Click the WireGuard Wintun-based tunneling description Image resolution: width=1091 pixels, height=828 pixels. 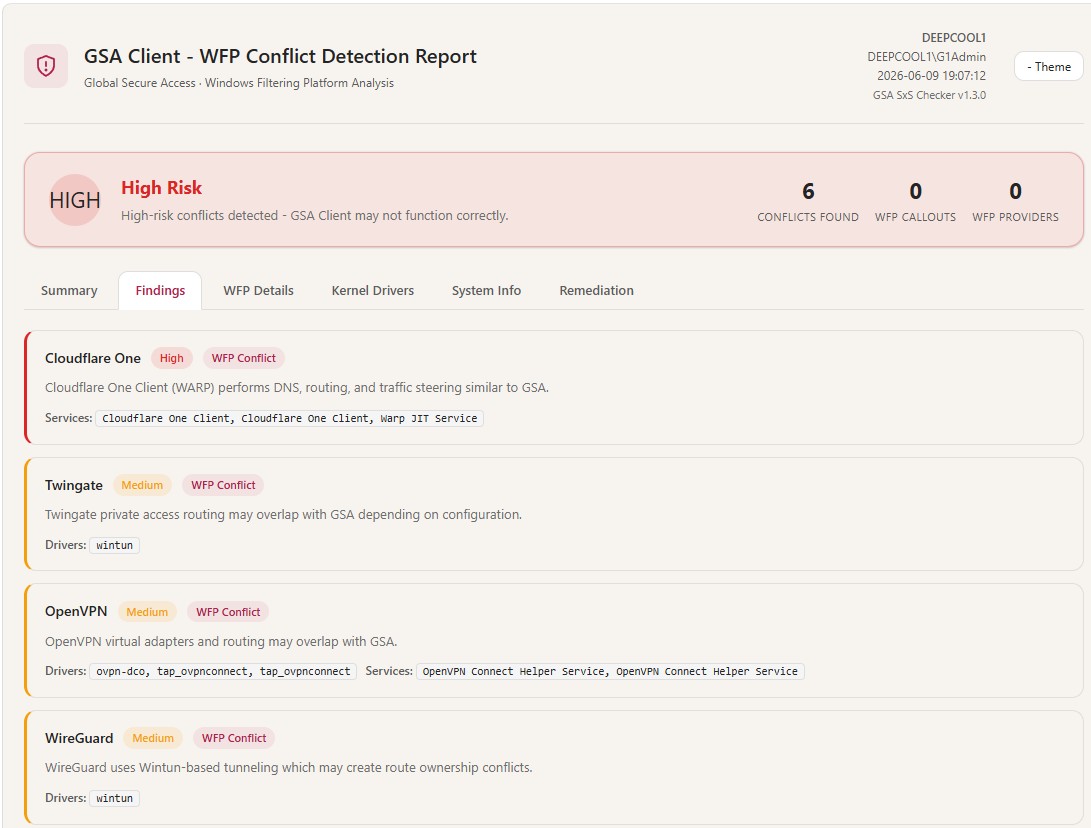coord(289,767)
